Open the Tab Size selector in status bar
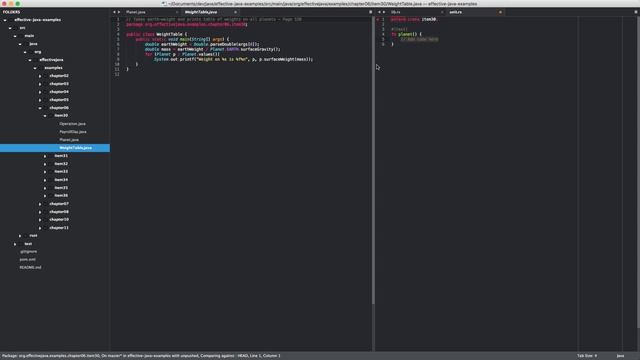The height and width of the screenshot is (360, 640). (x=587, y=356)
